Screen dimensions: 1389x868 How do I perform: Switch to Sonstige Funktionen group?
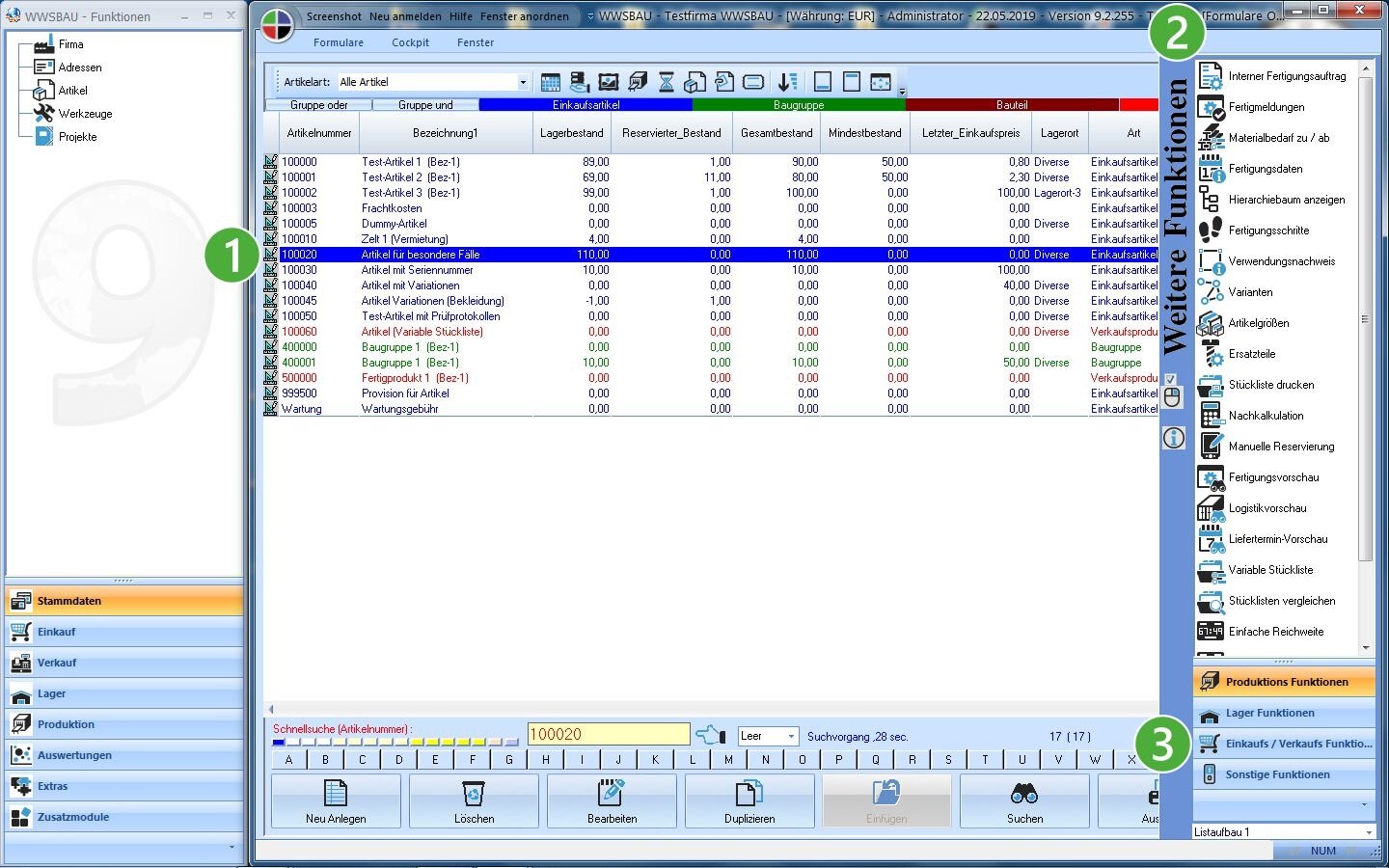pos(1284,774)
